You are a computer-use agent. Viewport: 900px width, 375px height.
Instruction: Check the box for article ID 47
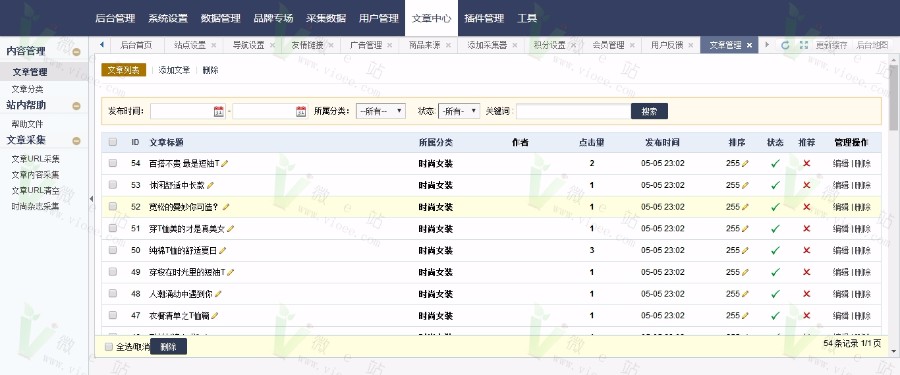click(112, 315)
